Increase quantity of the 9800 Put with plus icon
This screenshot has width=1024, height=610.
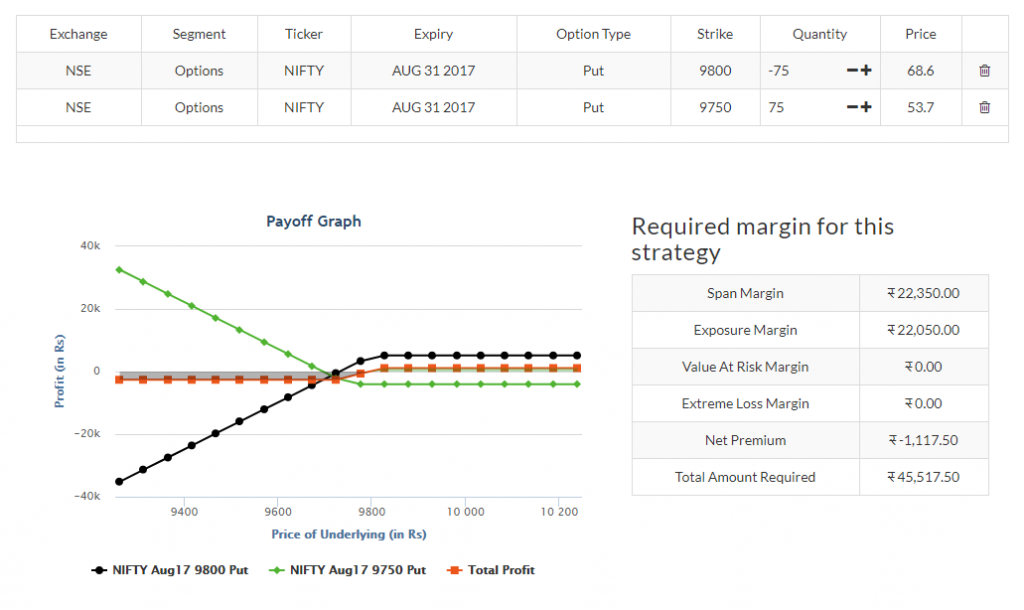coord(866,70)
